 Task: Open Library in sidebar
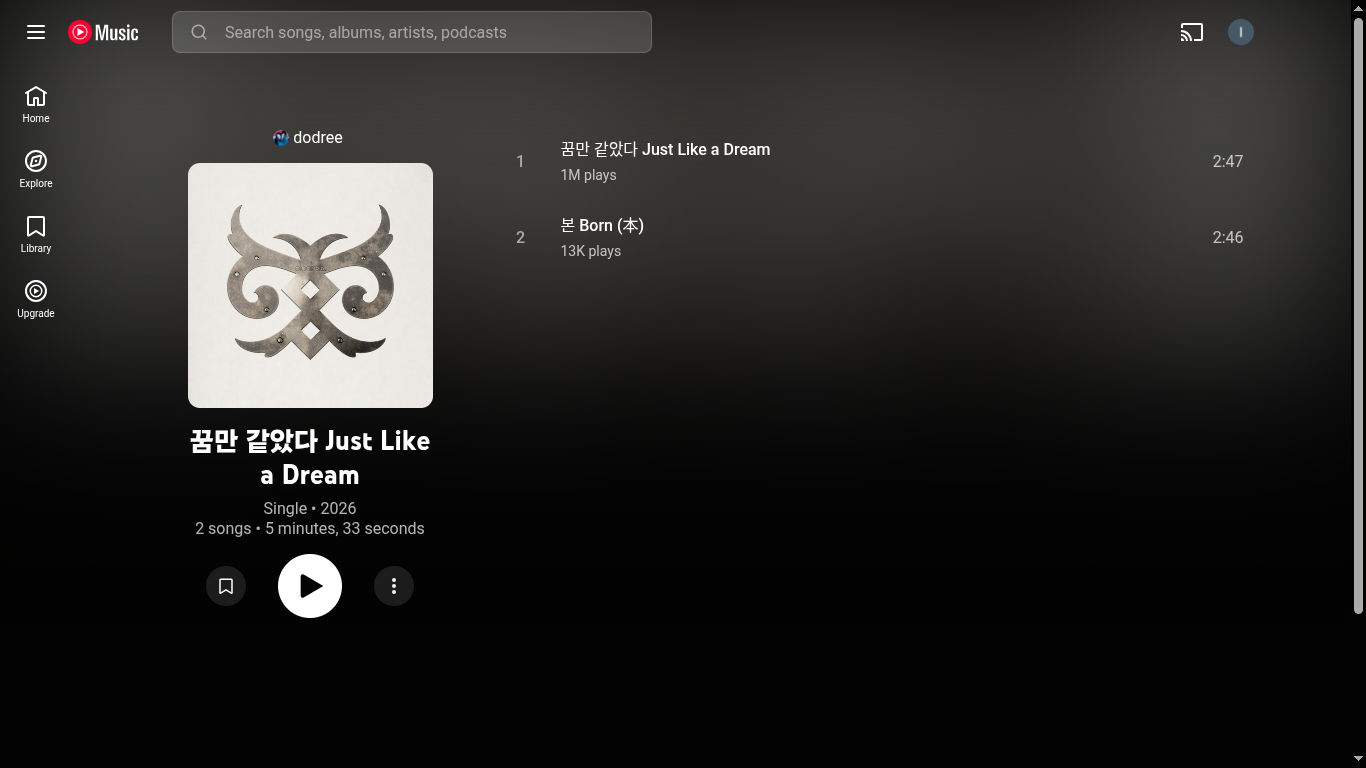point(36,235)
